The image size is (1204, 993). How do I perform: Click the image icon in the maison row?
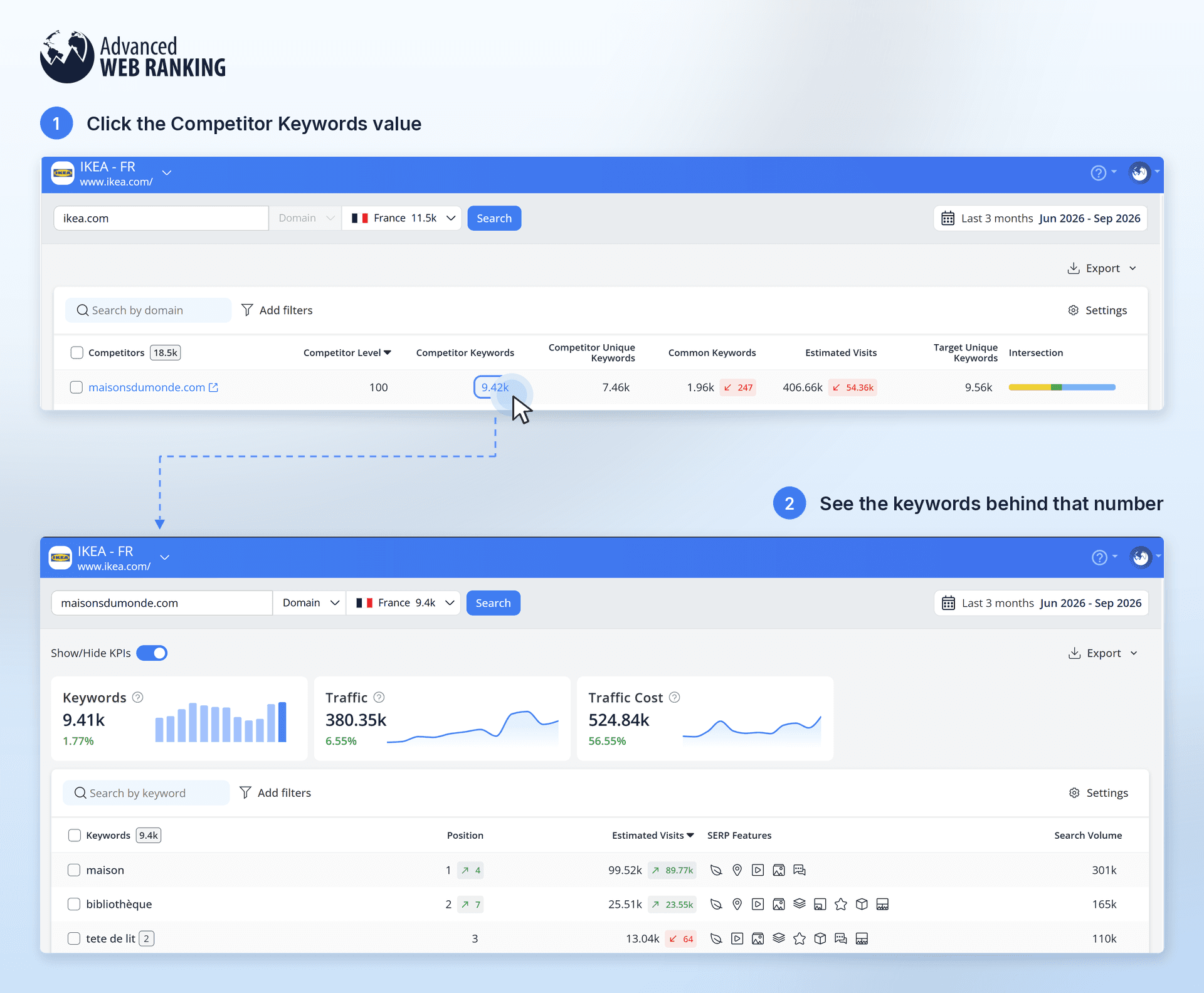[x=779, y=870]
